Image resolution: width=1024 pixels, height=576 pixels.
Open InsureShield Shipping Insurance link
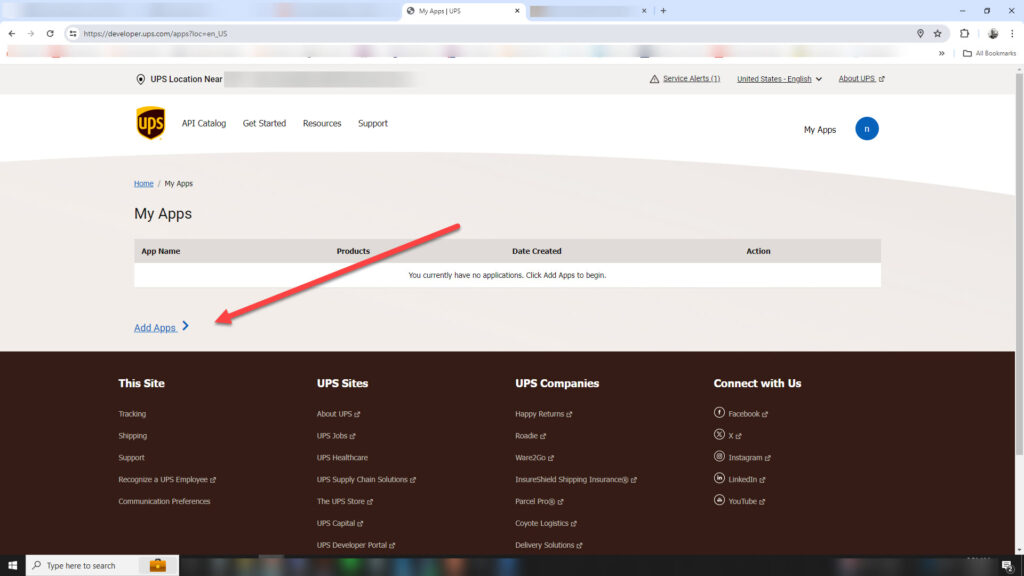click(x=575, y=479)
